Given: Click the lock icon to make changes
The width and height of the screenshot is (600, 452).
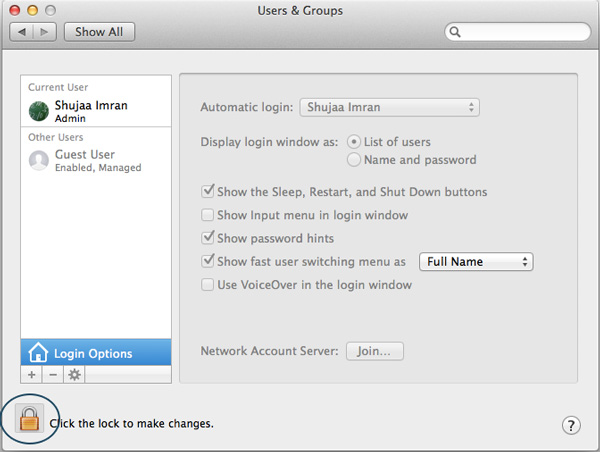Looking at the screenshot, I should click(29, 418).
